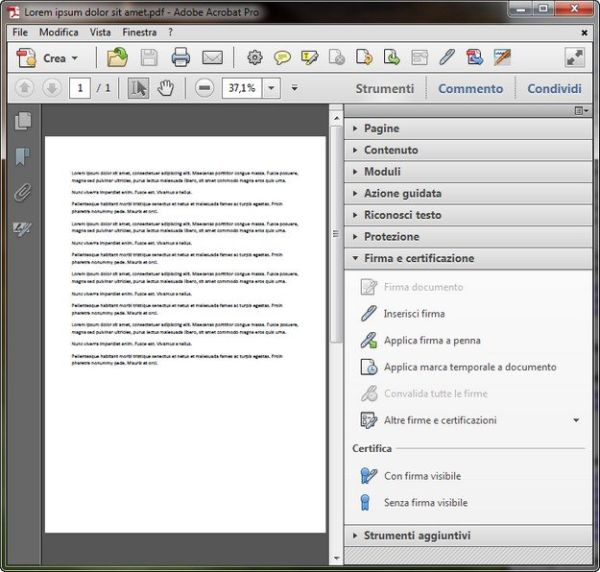
Task: Open the bookmarks side panel
Action: click(x=22, y=157)
